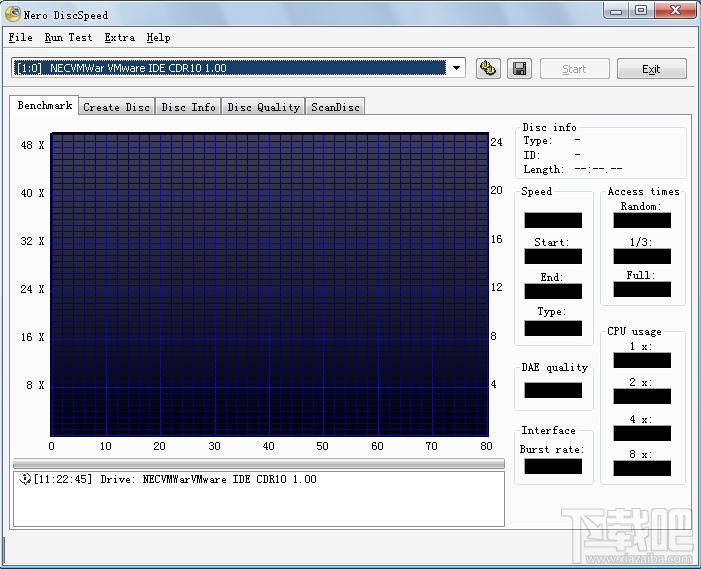Click the Exit button
Viewport: 701px width, 569px height.
point(651,69)
